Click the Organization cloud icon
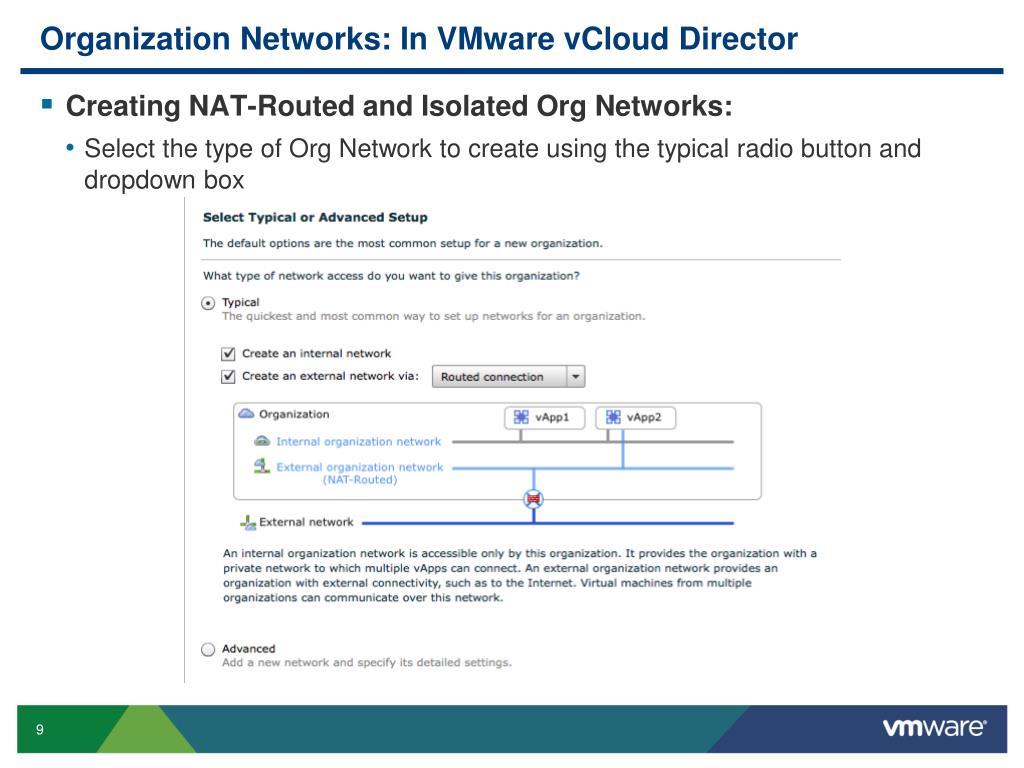Viewport: 1024px width, 768px height. click(246, 414)
